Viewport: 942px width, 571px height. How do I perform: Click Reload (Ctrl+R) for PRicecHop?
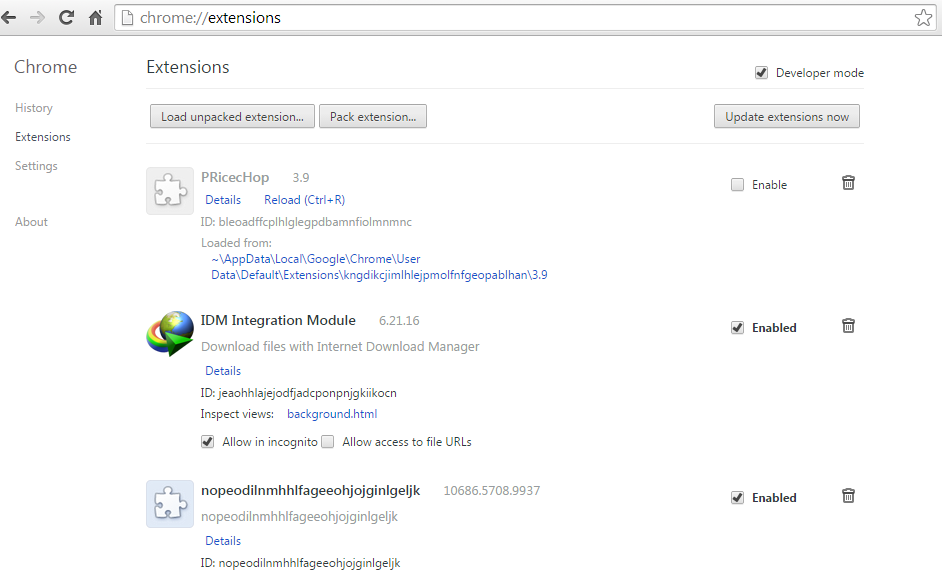pos(305,200)
